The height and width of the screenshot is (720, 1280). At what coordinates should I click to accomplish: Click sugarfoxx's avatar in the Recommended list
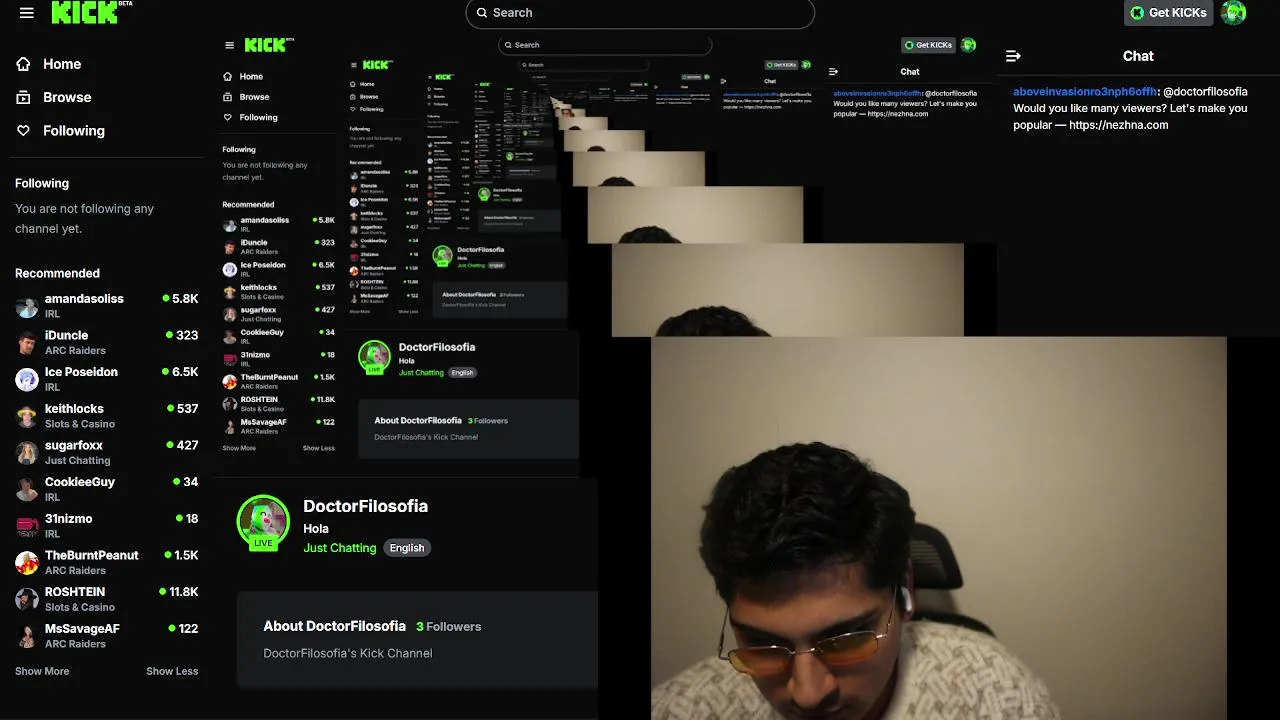click(27, 453)
